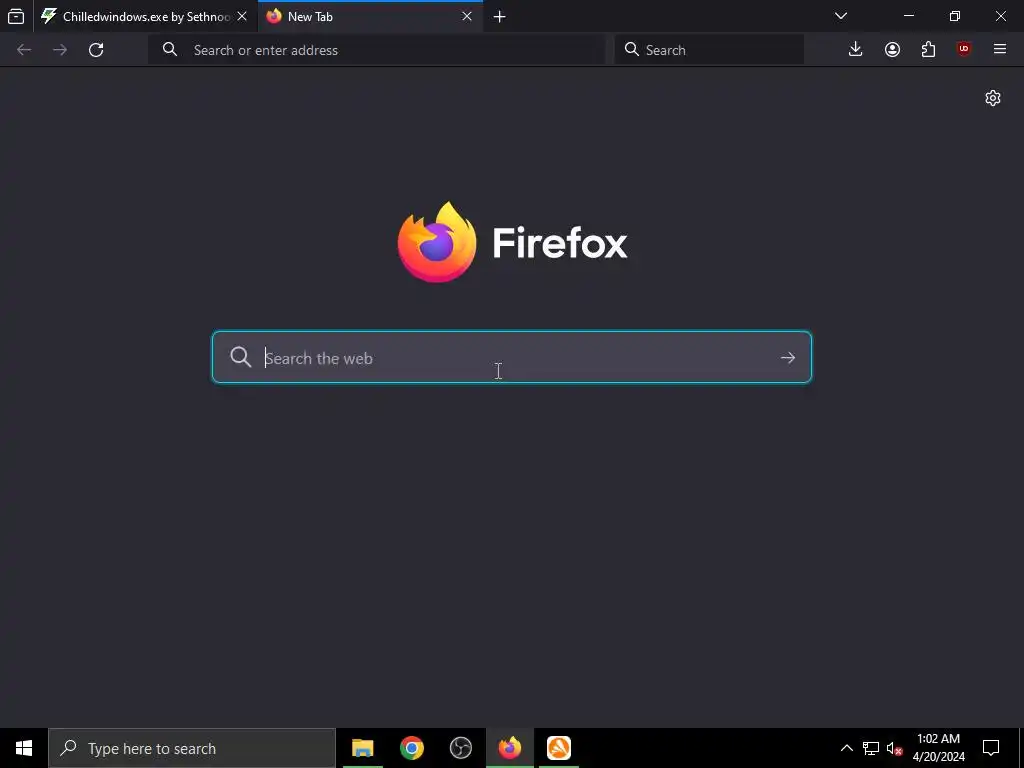Open the uBlock Origin extension popup

(x=964, y=50)
